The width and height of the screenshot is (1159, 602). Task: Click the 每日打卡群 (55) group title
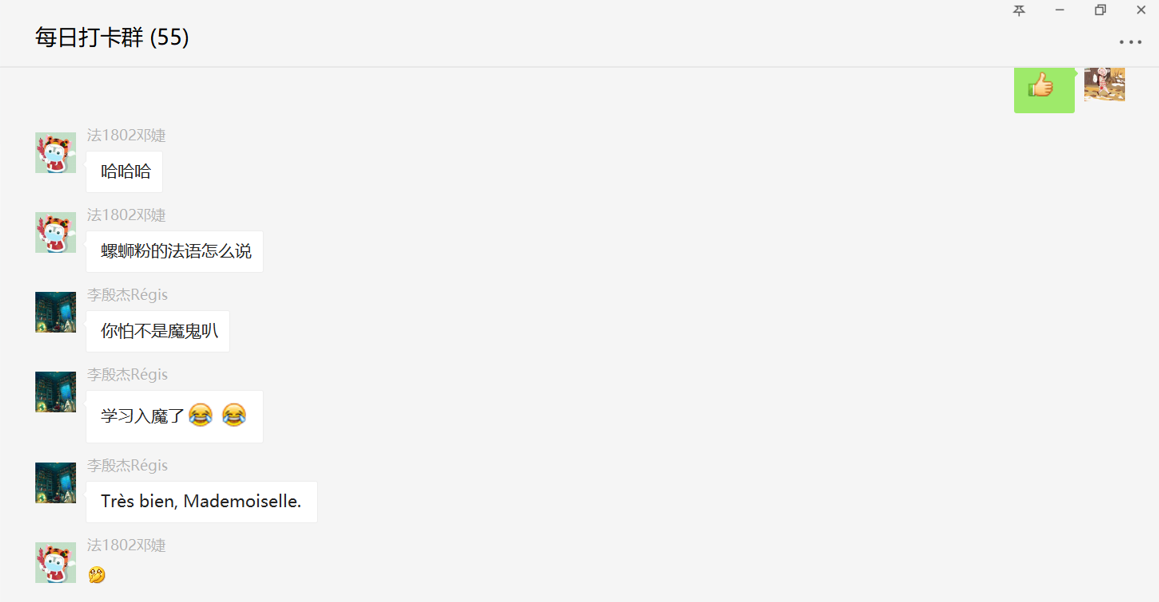(112, 37)
